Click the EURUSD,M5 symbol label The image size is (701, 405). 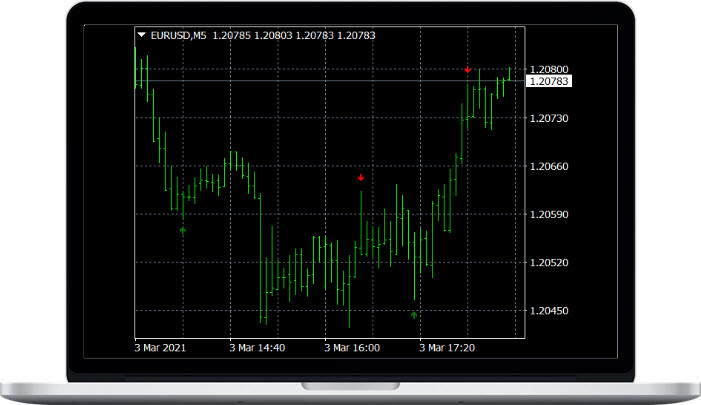(x=178, y=35)
